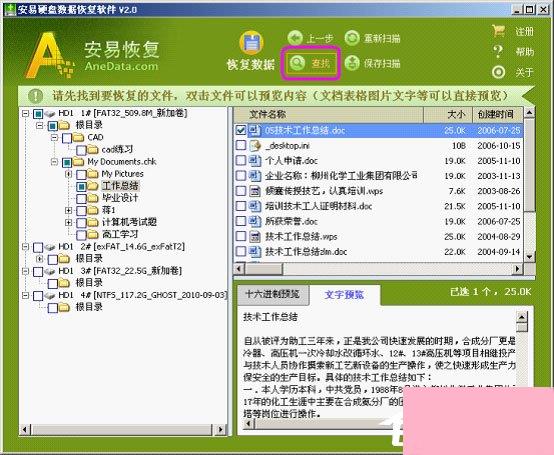This screenshot has width=554, height=455.
Task: Click the 帮助 help link
Action: pyautogui.click(x=524, y=52)
